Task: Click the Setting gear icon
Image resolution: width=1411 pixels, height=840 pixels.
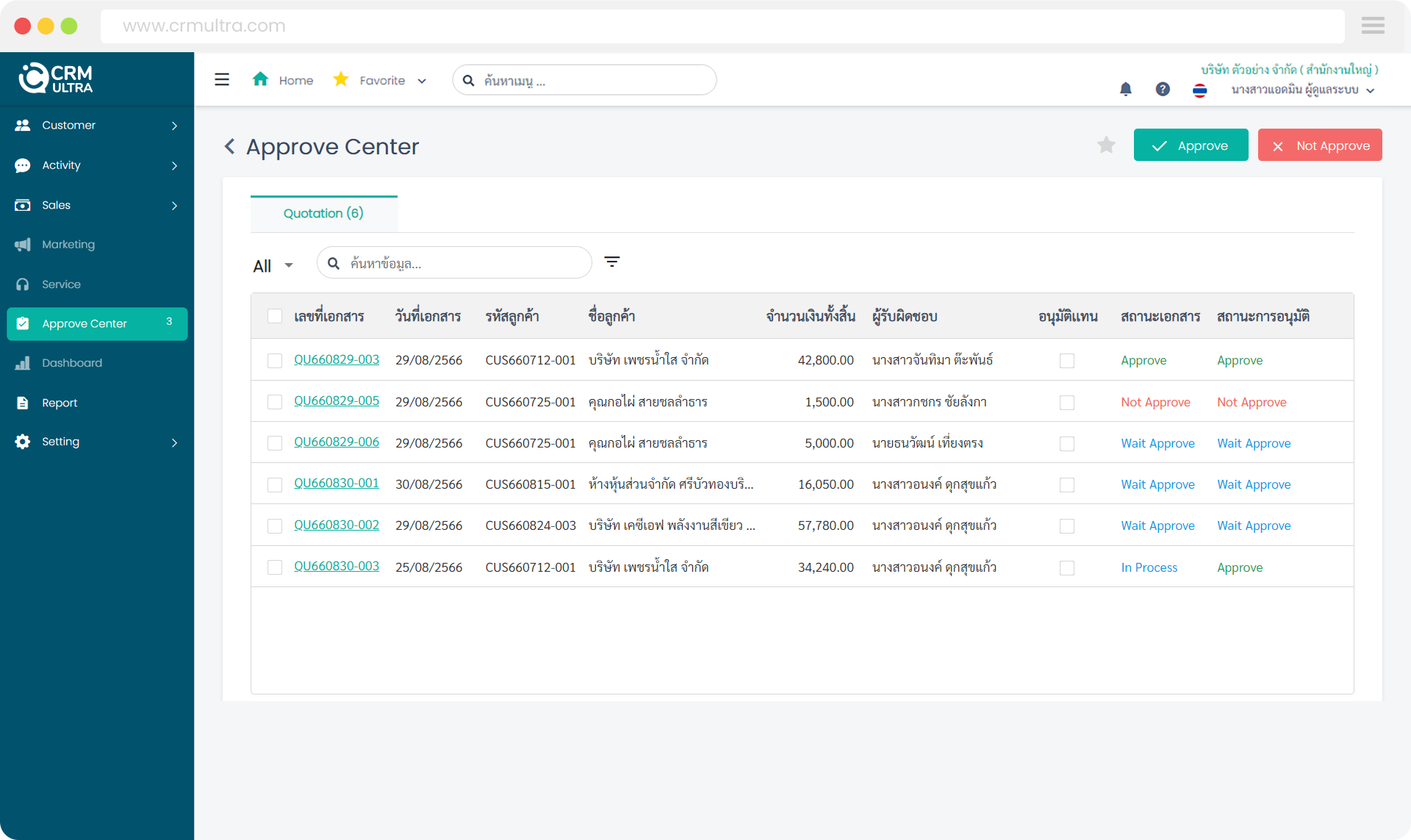Action: [x=23, y=442]
